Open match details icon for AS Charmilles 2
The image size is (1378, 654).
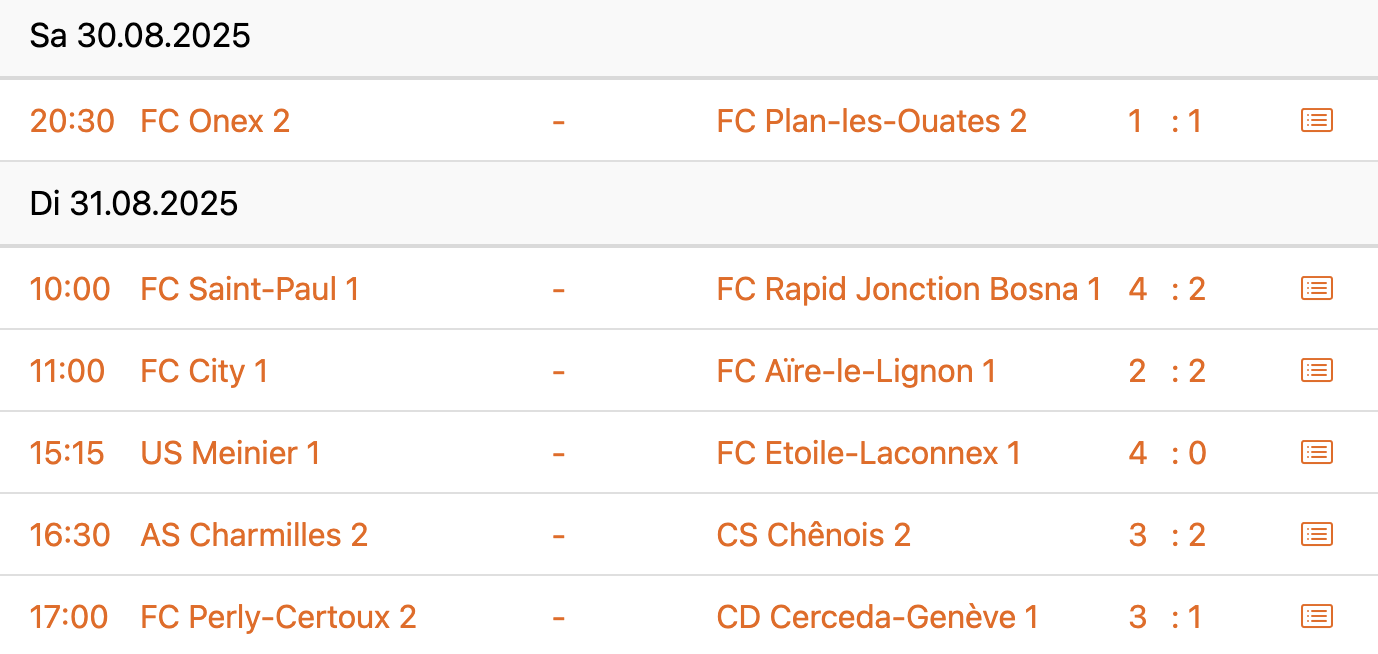point(1316,535)
